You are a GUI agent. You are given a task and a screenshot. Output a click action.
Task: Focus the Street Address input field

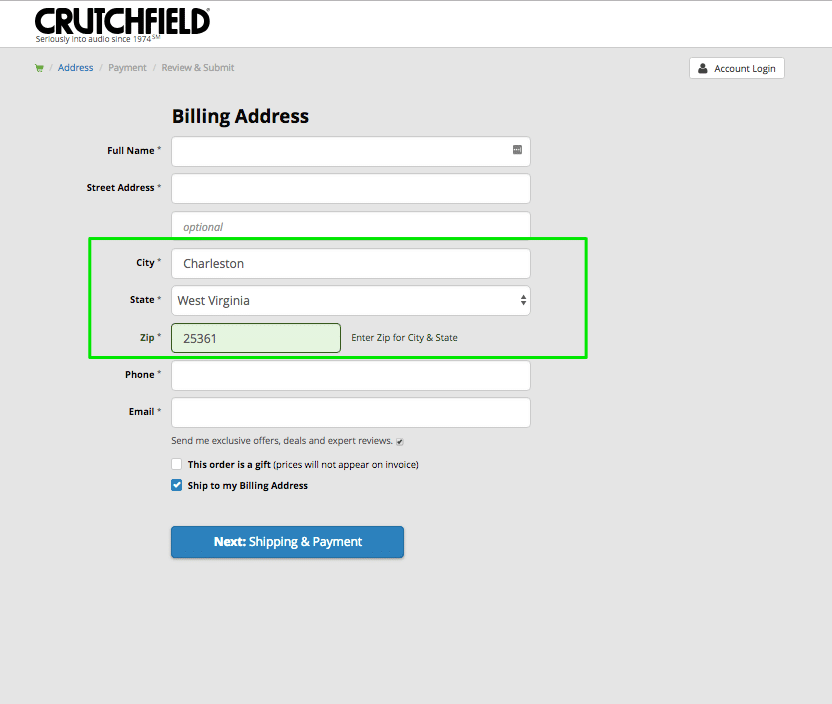point(351,188)
